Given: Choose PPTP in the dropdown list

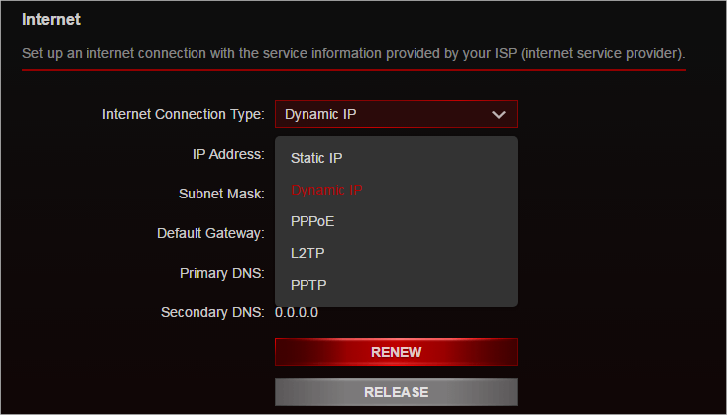Looking at the screenshot, I should pos(308,285).
